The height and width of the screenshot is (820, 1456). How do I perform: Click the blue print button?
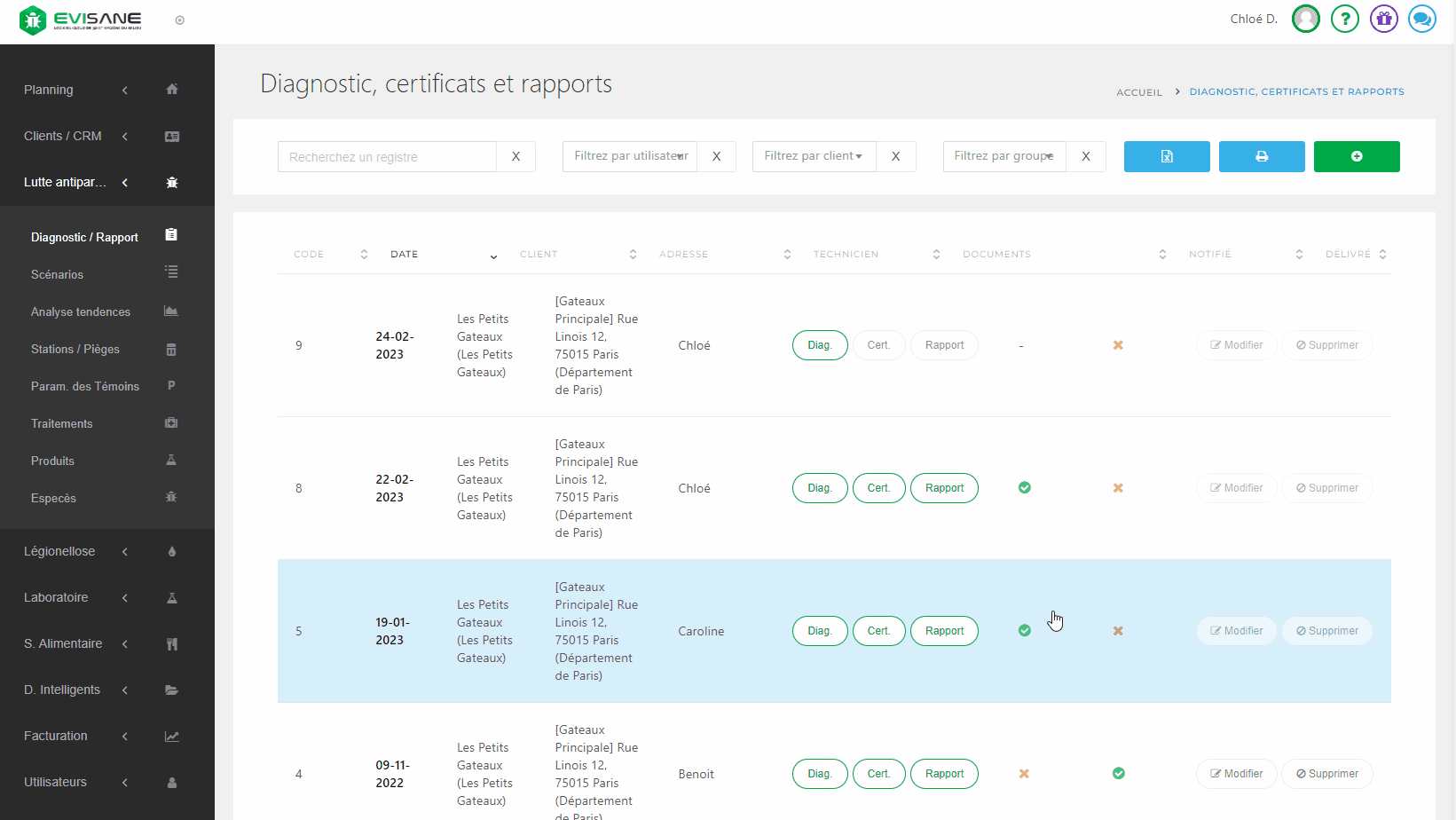(1261, 156)
